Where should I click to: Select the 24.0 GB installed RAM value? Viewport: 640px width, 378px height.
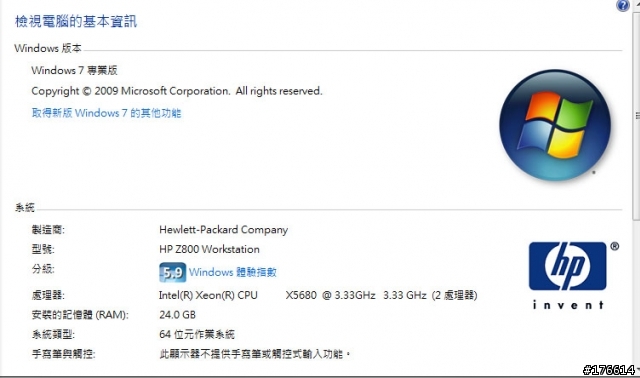coord(178,315)
